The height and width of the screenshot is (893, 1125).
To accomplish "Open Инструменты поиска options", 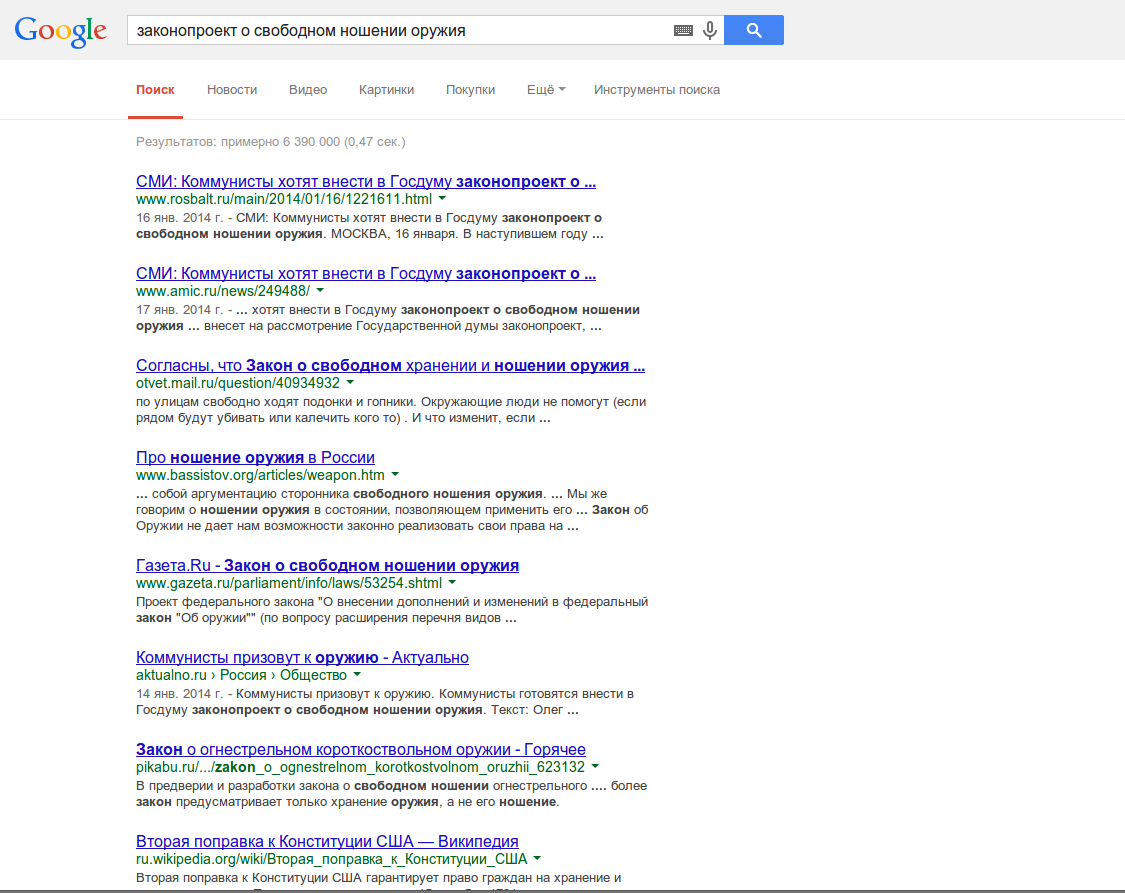I will tap(656, 90).
